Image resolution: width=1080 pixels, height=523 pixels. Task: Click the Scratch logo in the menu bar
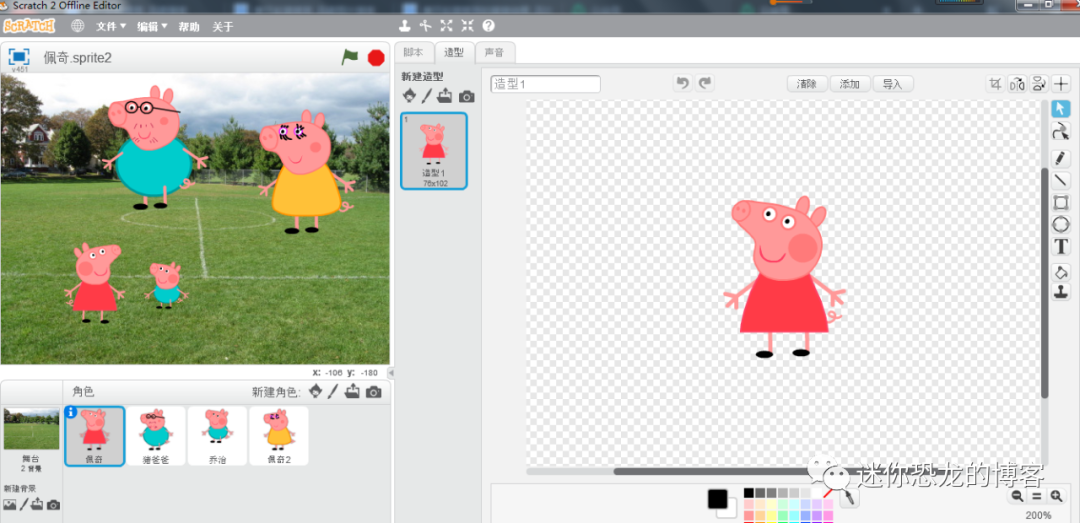tap(29, 26)
